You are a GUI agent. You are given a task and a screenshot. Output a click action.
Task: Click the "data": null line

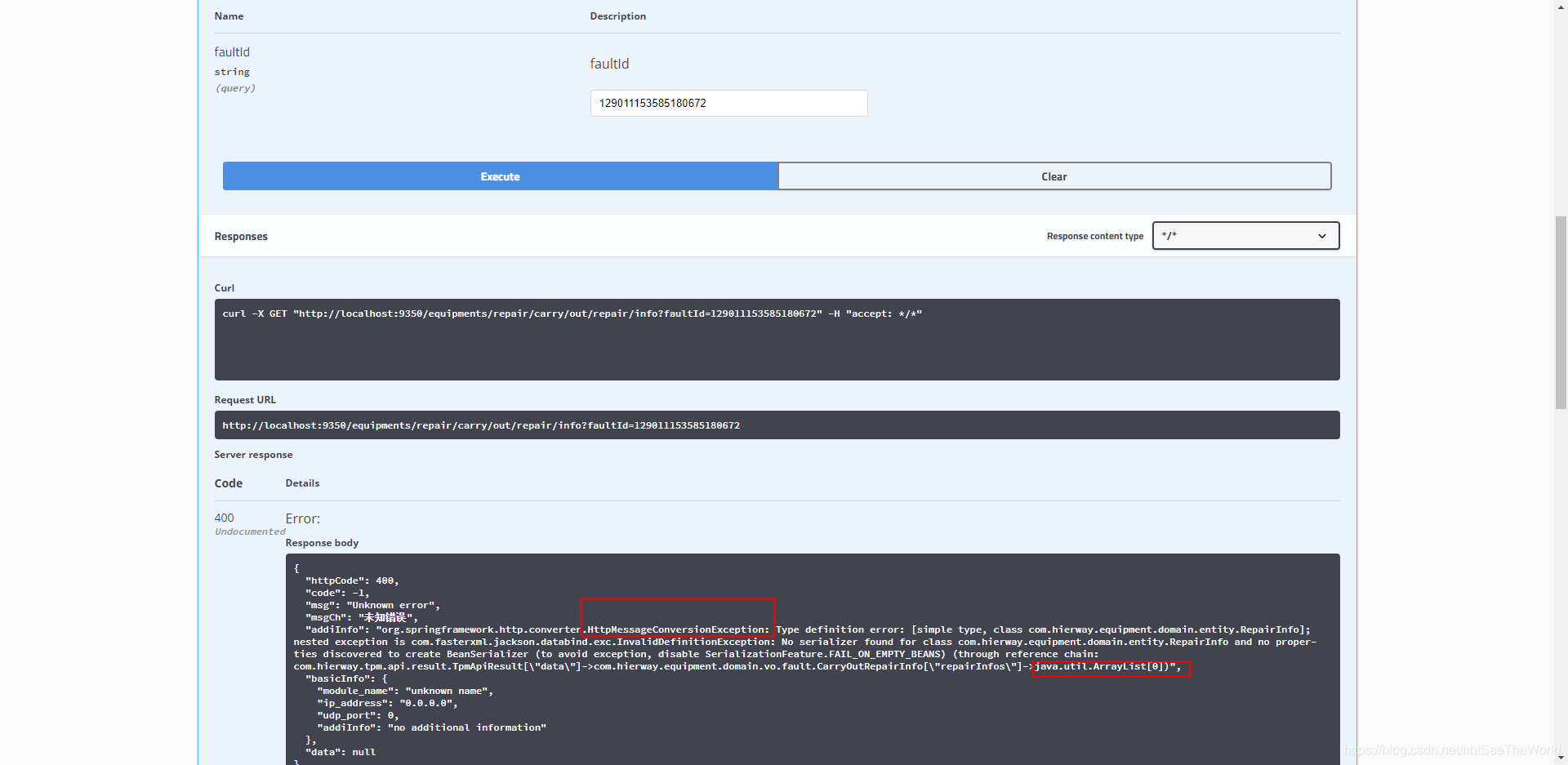point(341,752)
